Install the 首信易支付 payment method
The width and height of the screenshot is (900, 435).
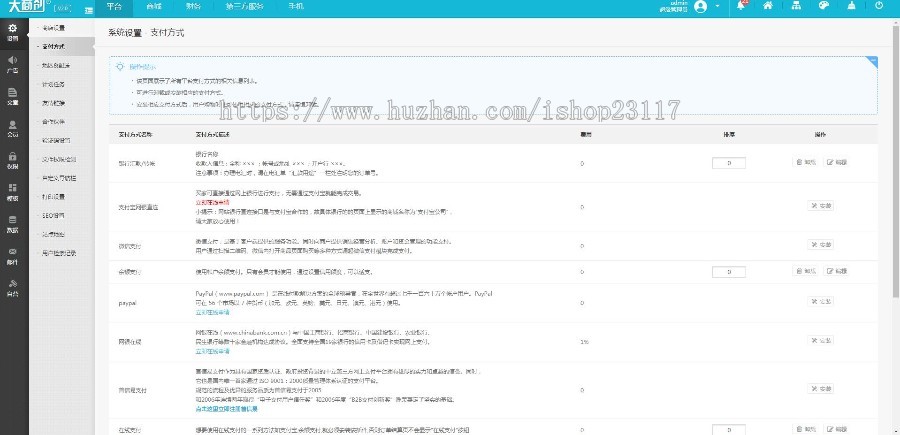[821, 389]
